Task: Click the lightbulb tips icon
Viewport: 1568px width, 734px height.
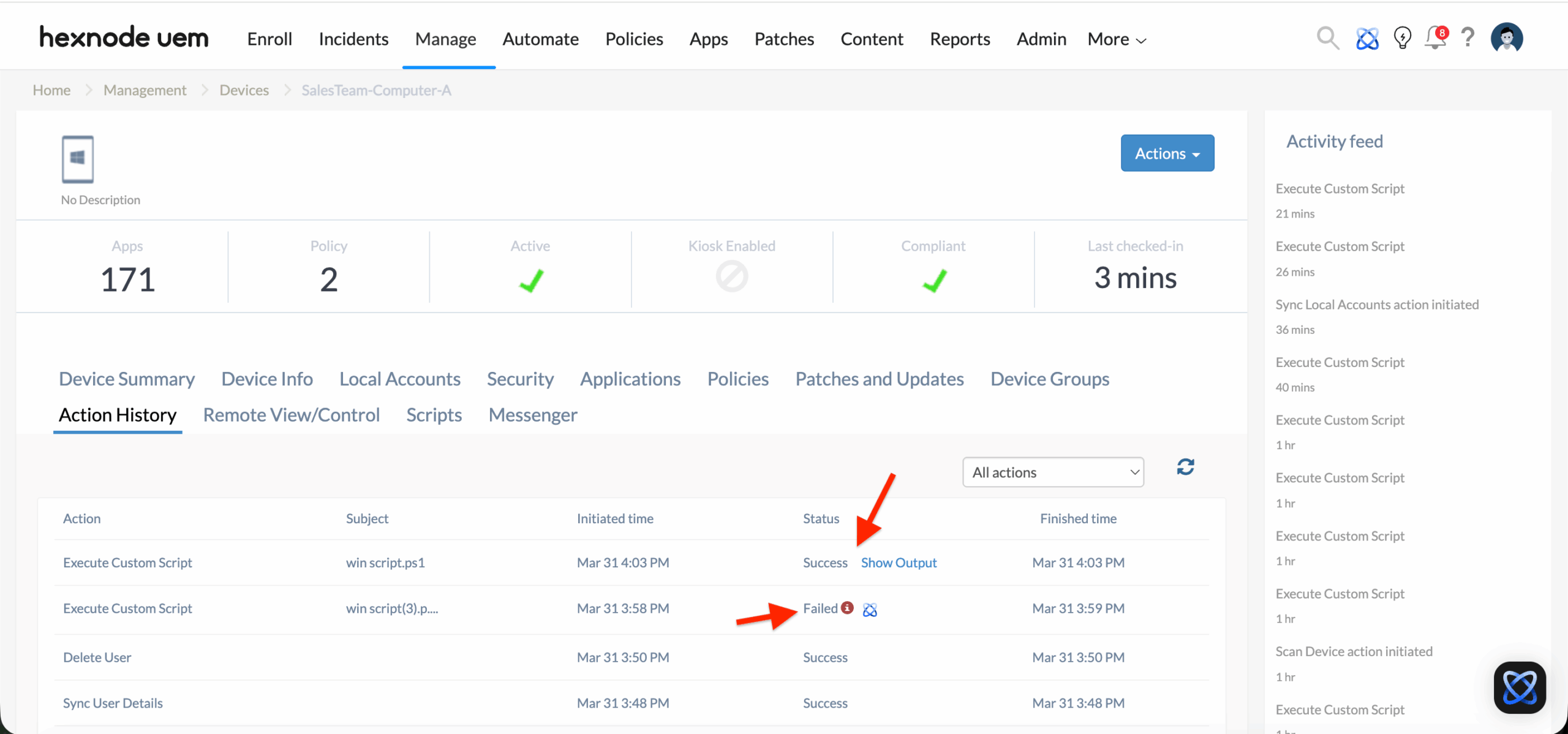Action: pyautogui.click(x=1402, y=39)
